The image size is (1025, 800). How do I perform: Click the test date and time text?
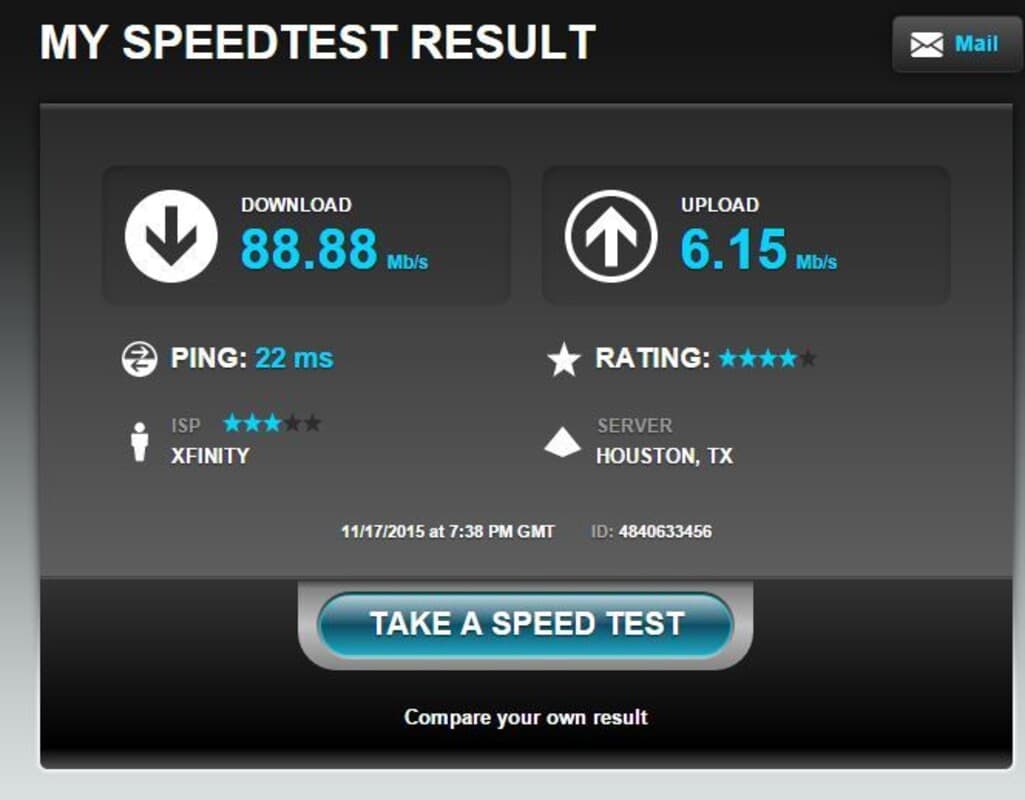(x=448, y=531)
